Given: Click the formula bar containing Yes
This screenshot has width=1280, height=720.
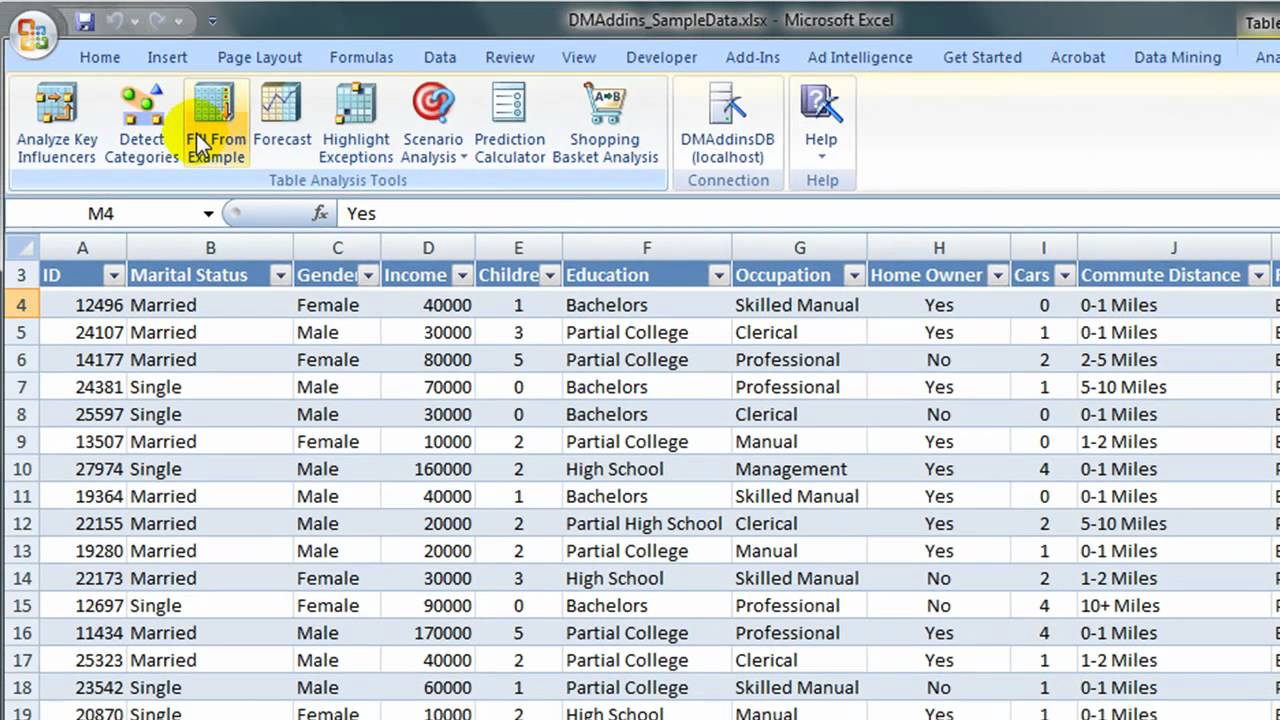Looking at the screenshot, I should (x=808, y=213).
